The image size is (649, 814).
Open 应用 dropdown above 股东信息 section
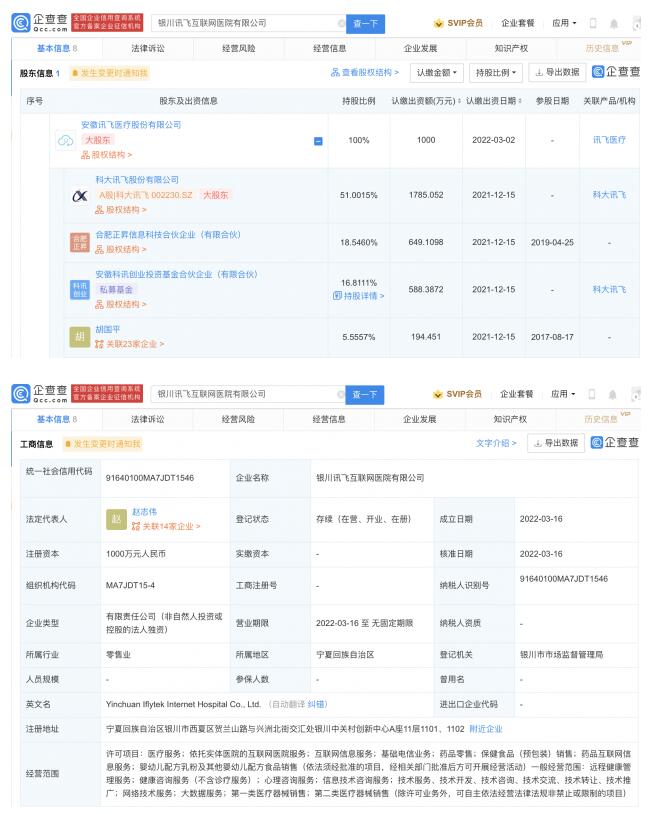tap(564, 23)
